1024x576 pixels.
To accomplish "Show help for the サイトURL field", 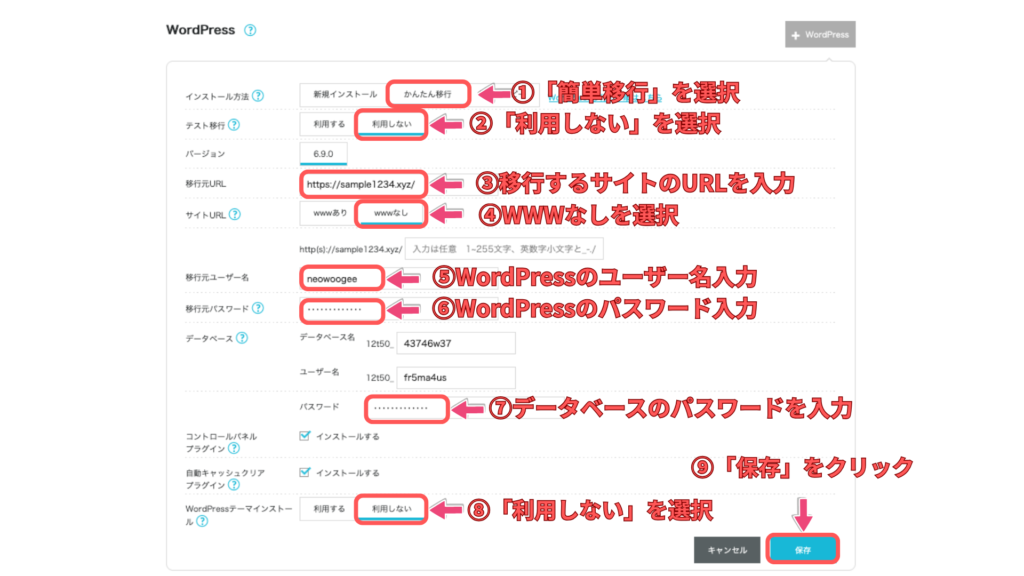I will click(234, 214).
